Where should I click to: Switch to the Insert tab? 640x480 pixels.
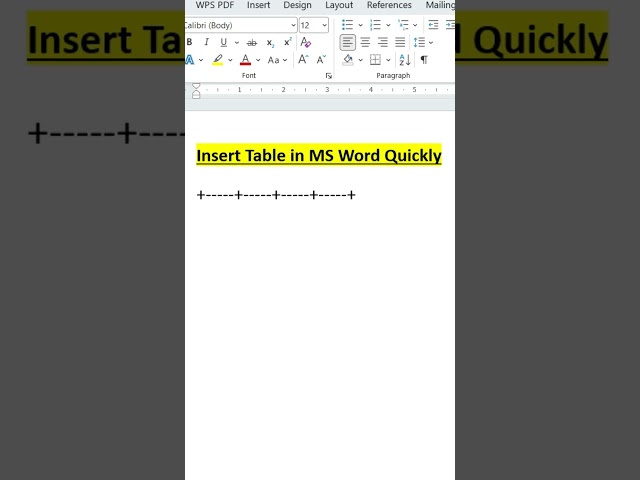[258, 5]
